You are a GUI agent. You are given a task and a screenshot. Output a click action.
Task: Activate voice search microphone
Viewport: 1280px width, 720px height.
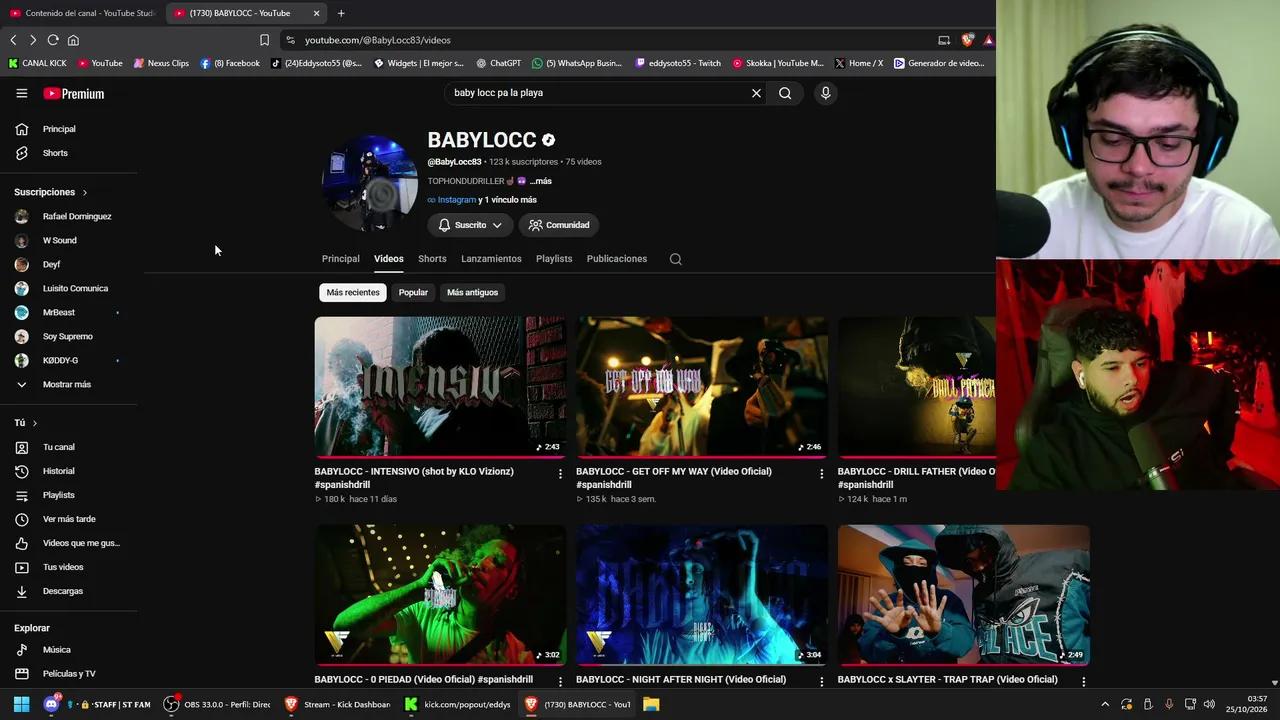(x=825, y=93)
